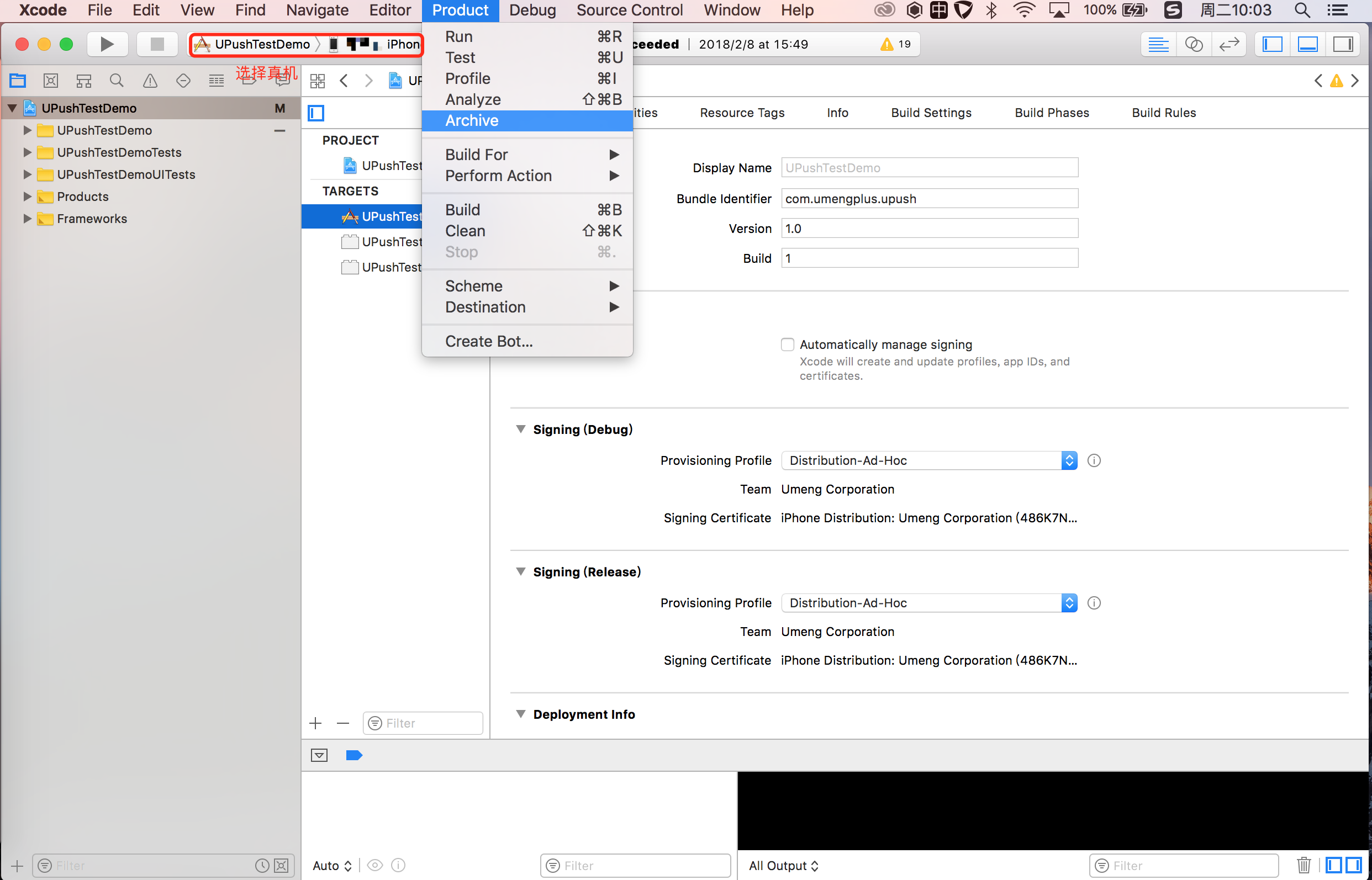Click info icon beside Release provisioning profile
The image size is (1372, 880).
coord(1094,603)
